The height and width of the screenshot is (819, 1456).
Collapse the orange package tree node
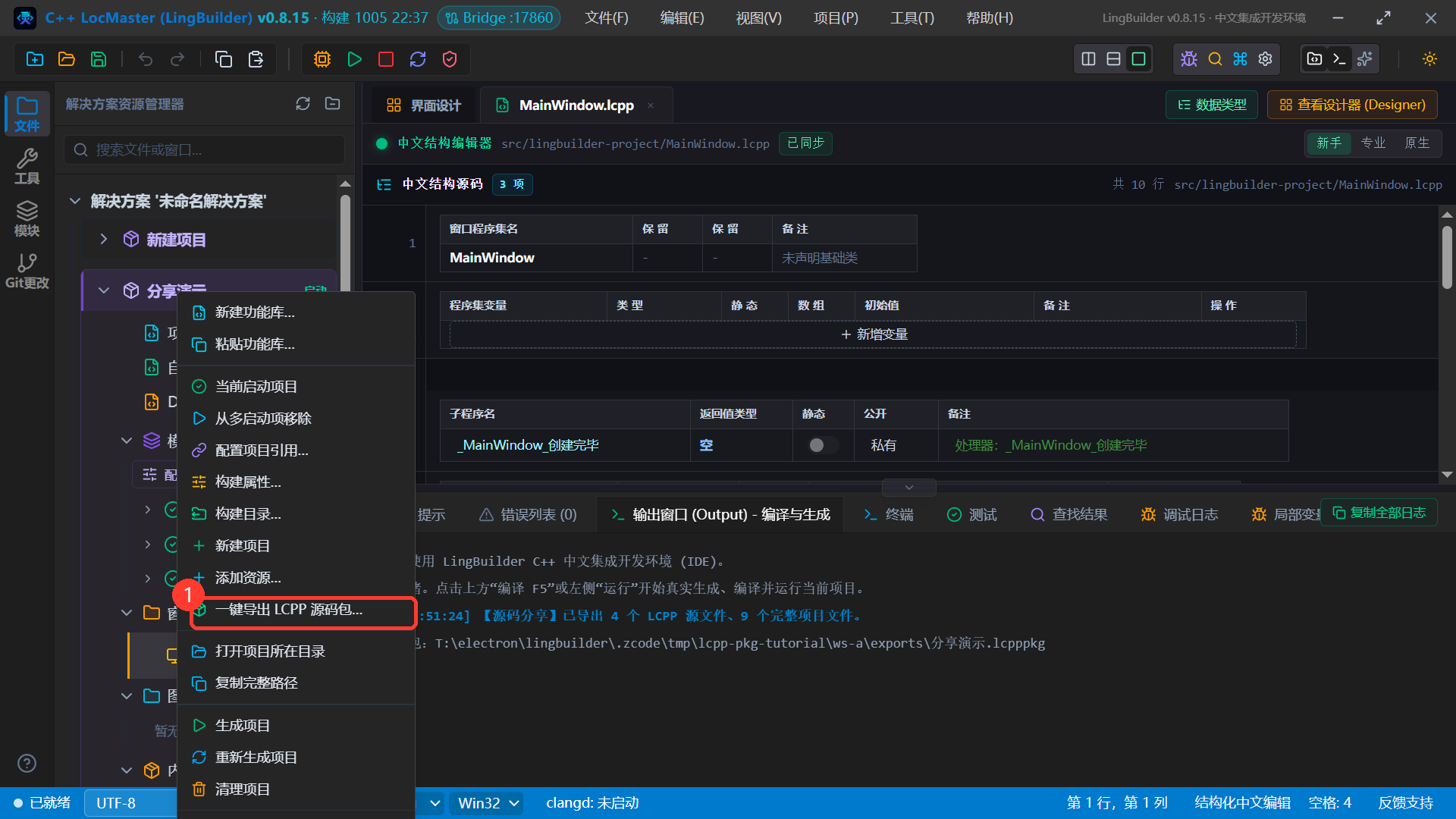(127, 770)
